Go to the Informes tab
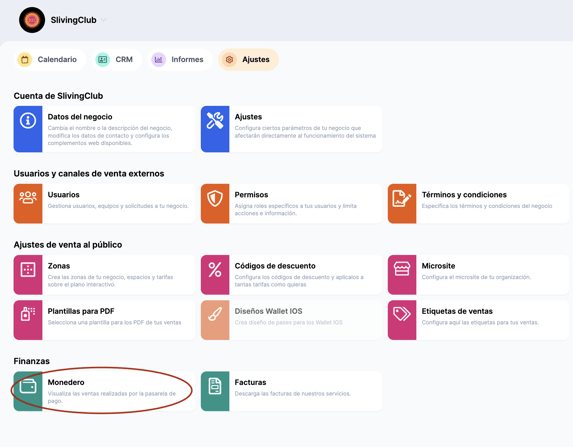The image size is (573, 447). click(180, 59)
